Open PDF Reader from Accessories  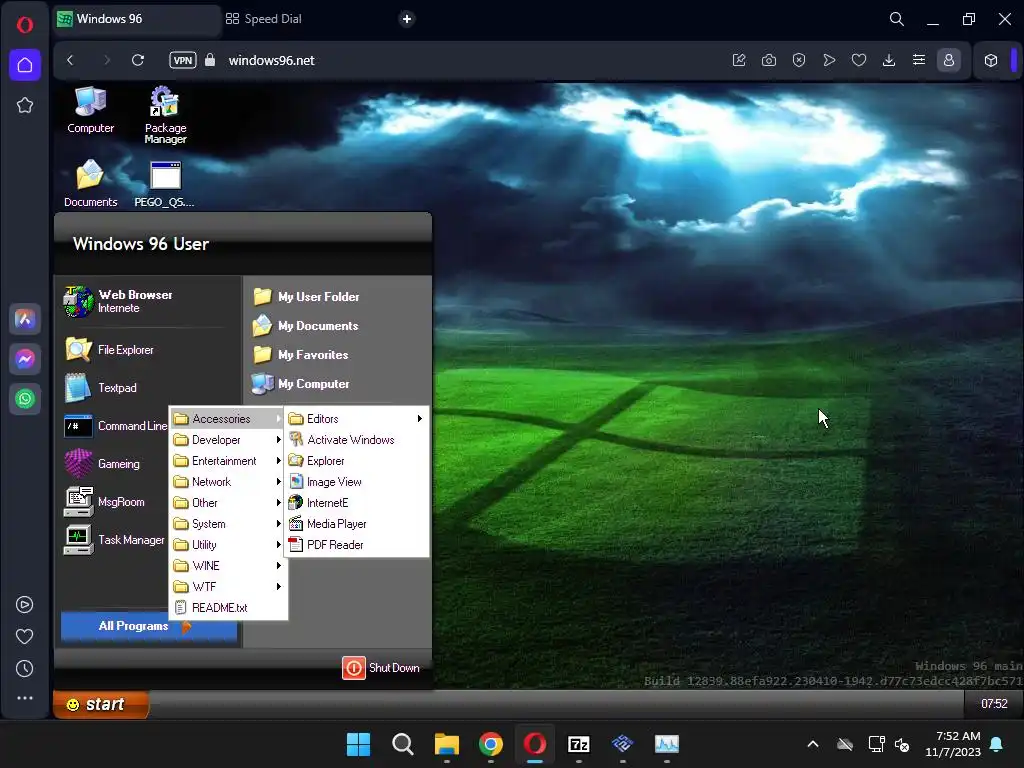(x=356, y=544)
